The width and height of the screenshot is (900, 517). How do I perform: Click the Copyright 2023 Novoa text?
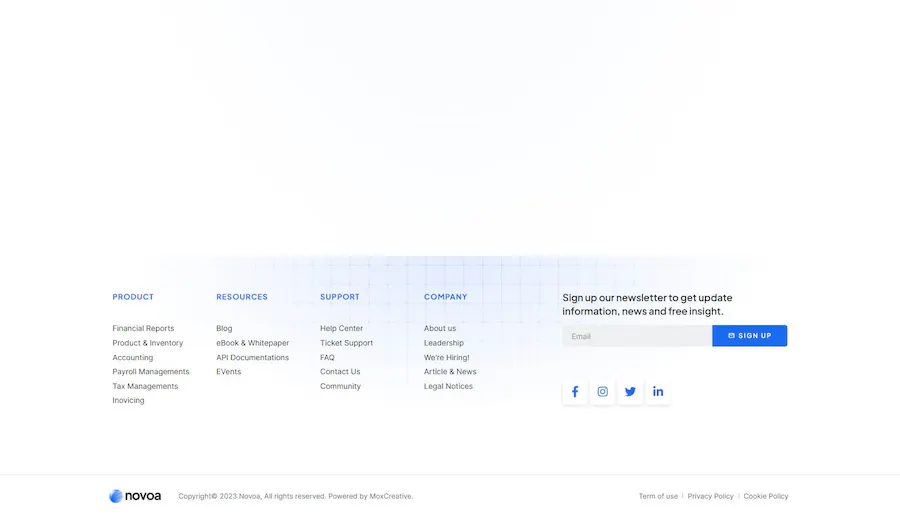pos(296,496)
